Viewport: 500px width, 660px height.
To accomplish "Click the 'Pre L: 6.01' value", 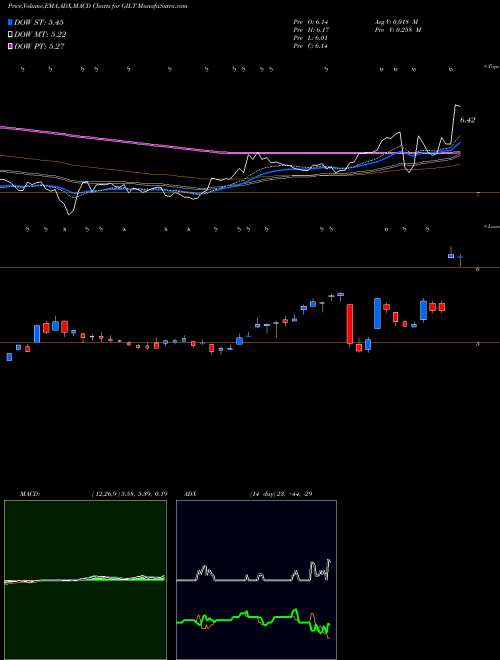I will point(311,38).
